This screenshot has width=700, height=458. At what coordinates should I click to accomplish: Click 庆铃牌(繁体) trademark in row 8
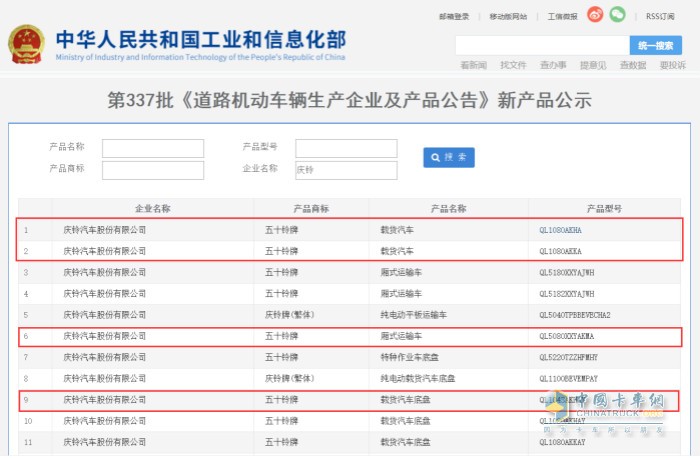pos(289,379)
